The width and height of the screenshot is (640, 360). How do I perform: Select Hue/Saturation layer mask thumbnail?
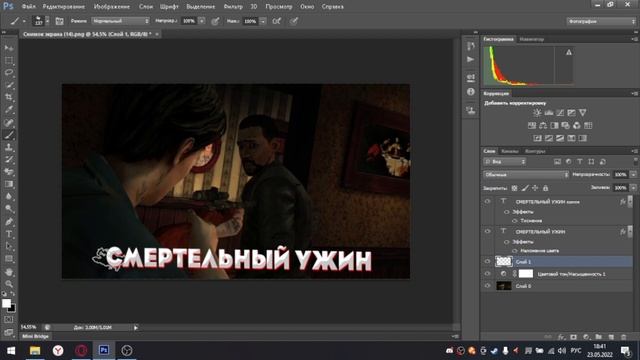[526, 273]
